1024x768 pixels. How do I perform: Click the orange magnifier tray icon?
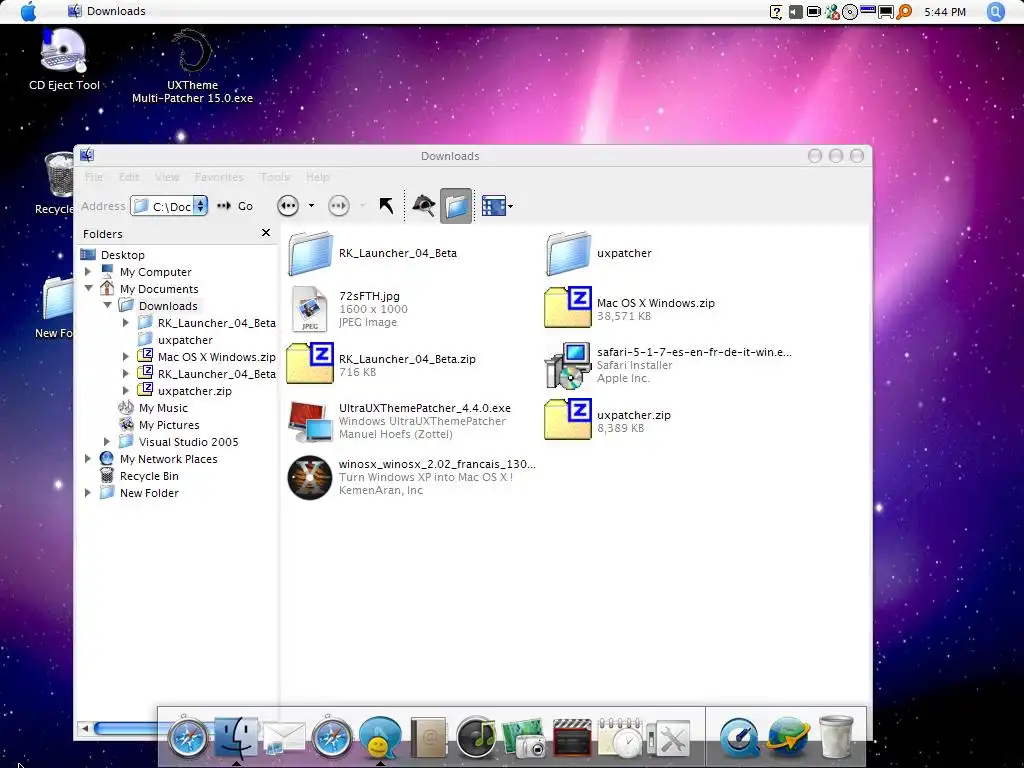coord(904,12)
